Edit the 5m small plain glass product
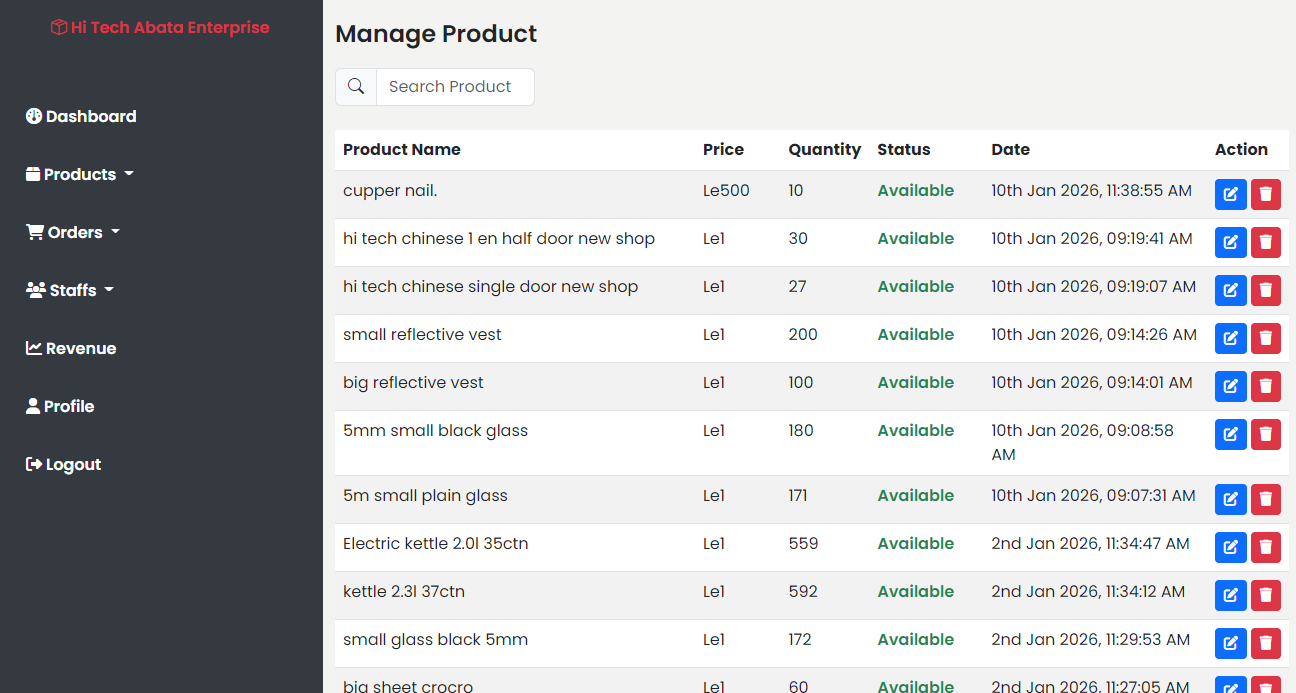 click(1230, 499)
